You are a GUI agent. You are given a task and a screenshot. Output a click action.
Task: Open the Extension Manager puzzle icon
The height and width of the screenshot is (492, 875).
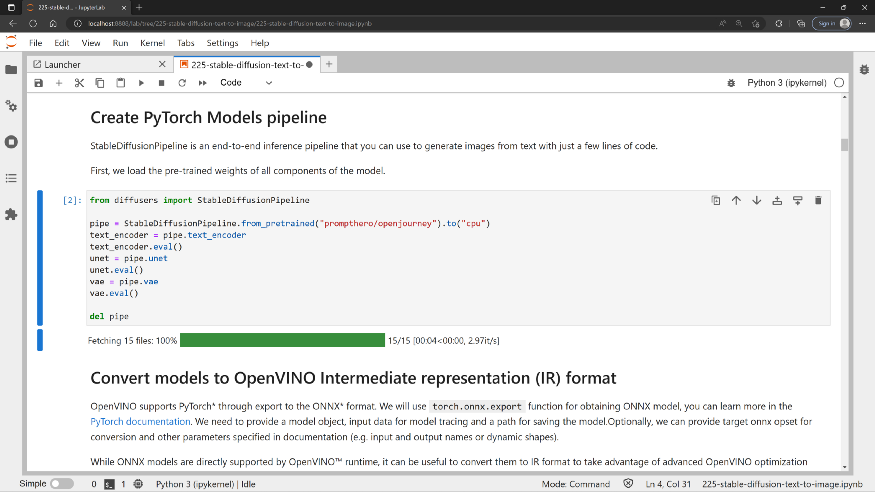[11, 214]
